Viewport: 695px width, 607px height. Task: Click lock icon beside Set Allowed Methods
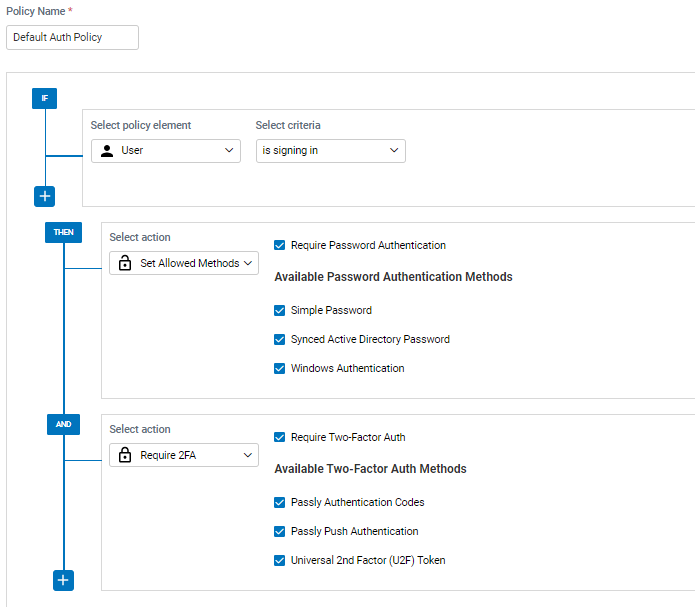coord(125,263)
